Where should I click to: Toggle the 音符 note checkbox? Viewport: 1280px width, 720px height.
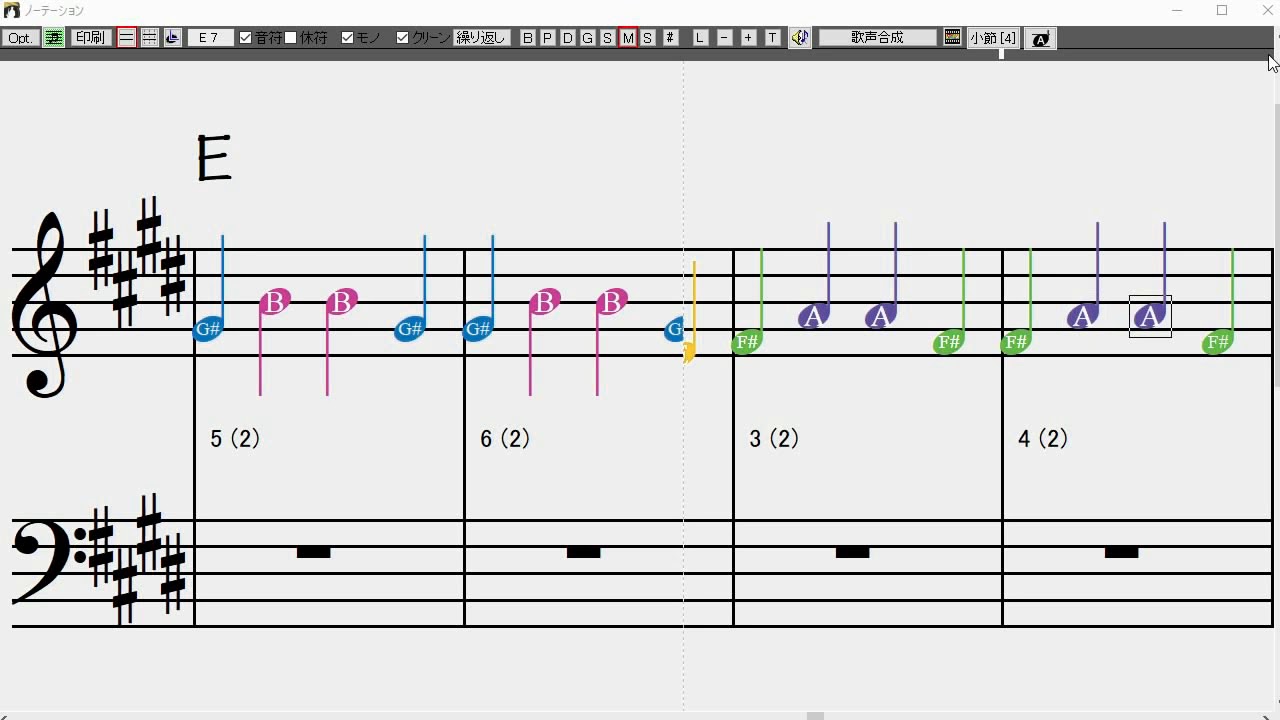point(261,38)
